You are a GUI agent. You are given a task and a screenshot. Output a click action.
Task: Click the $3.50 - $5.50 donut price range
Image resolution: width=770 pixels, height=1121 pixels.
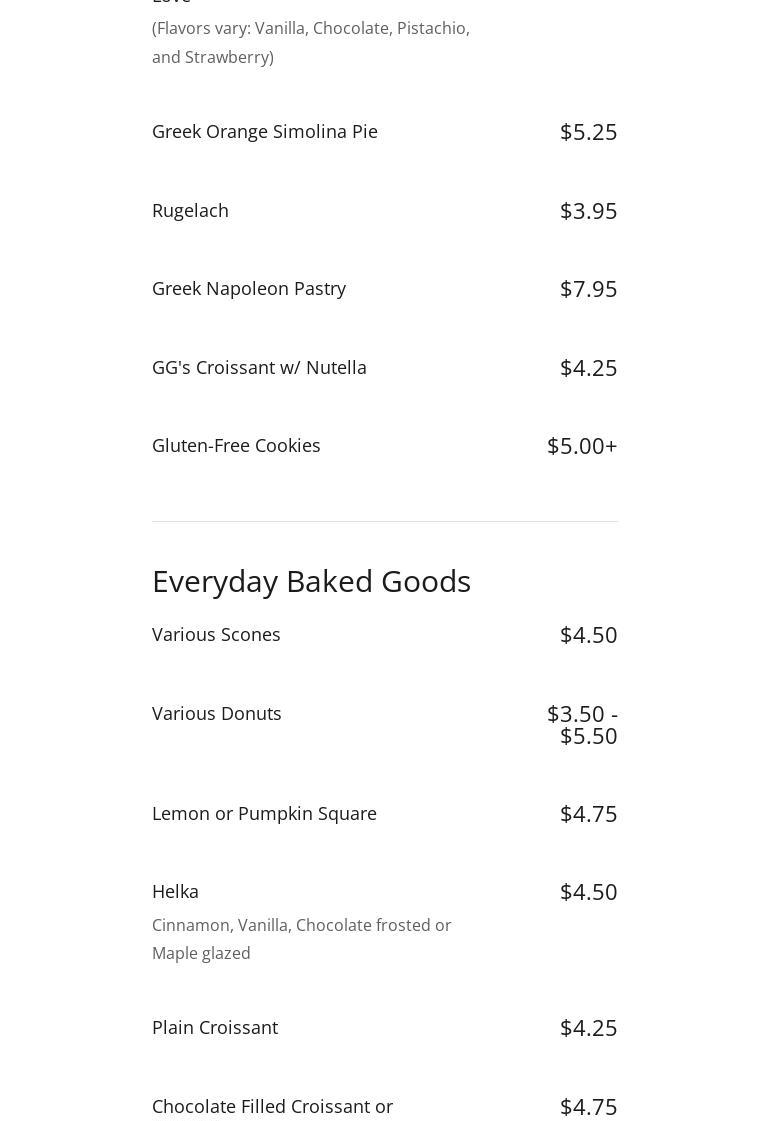(583, 725)
